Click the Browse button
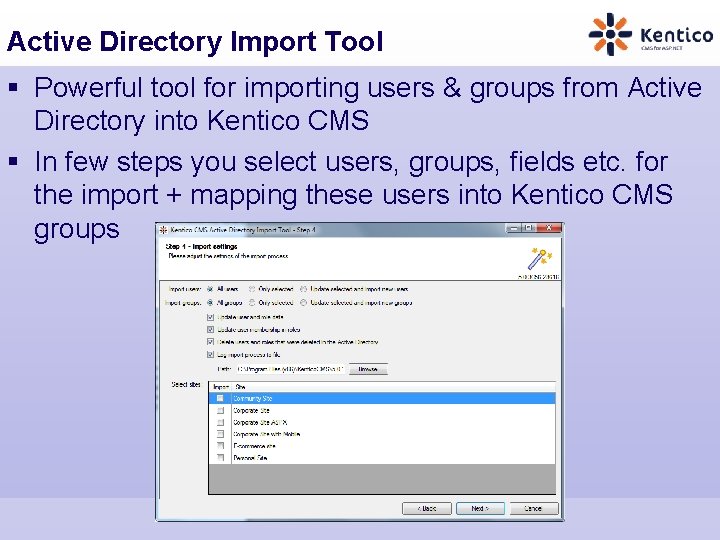Image resolution: width=720 pixels, height=540 pixels. pyautogui.click(x=368, y=369)
